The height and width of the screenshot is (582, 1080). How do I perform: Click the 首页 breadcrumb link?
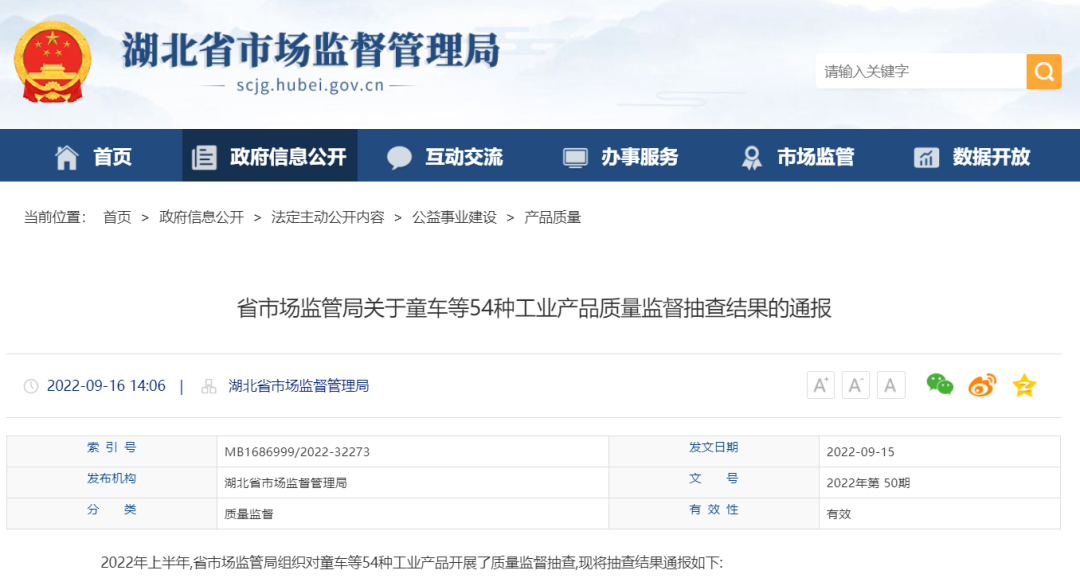pos(117,217)
